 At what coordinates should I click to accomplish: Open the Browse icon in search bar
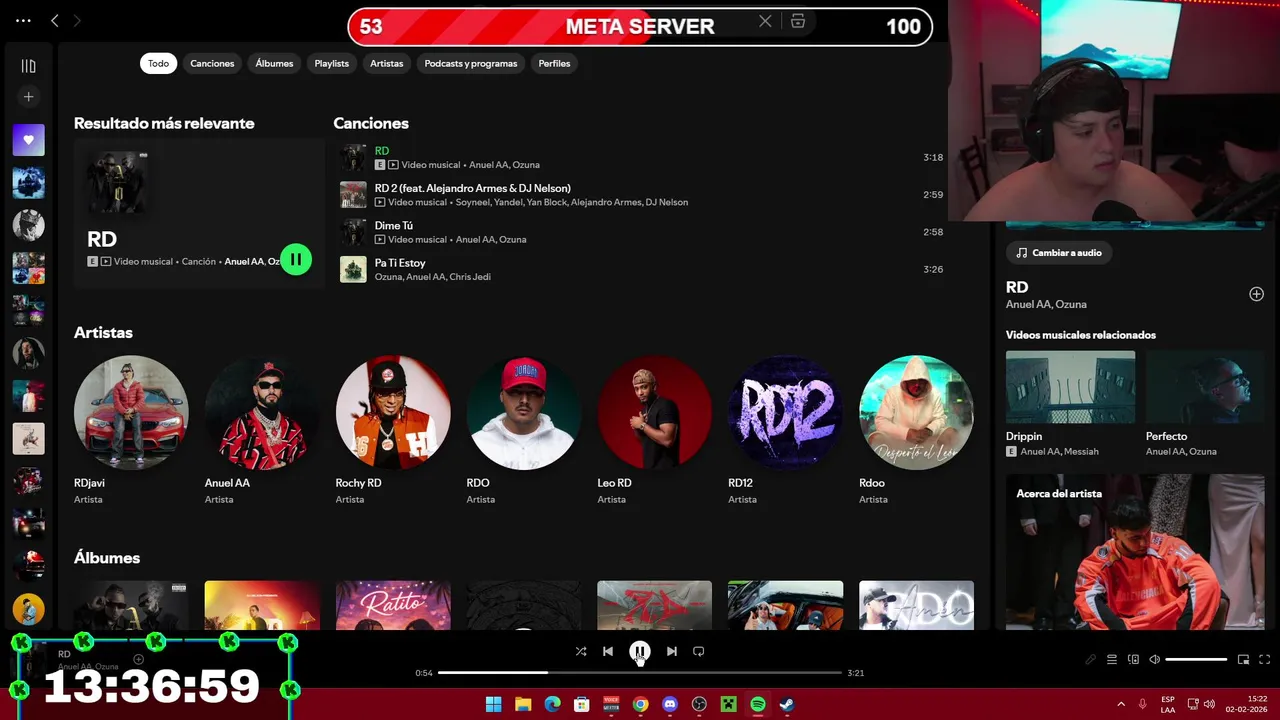798,21
